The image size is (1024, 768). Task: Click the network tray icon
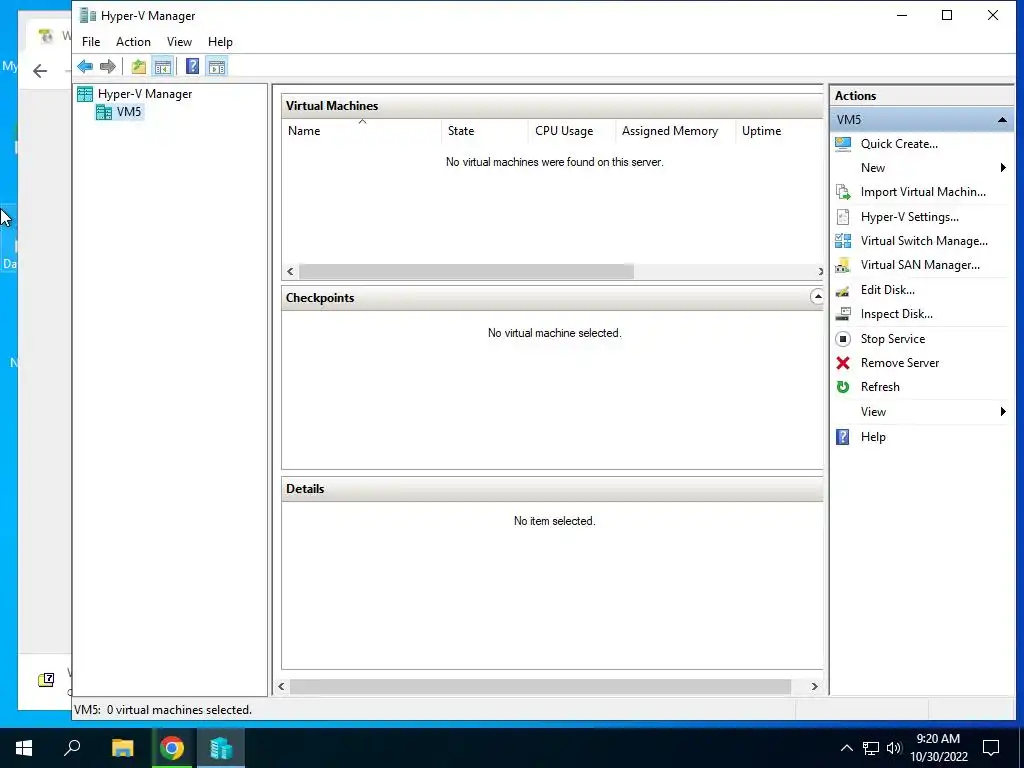coord(871,748)
